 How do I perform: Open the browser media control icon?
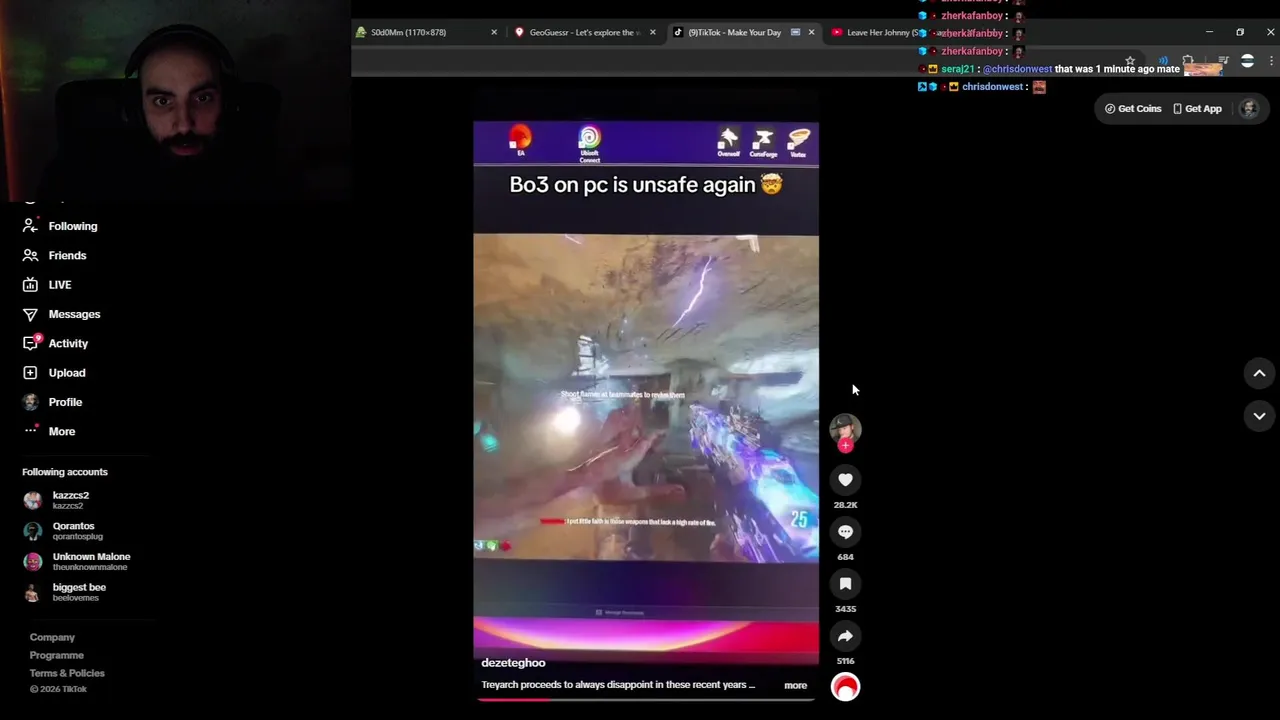[1223, 61]
